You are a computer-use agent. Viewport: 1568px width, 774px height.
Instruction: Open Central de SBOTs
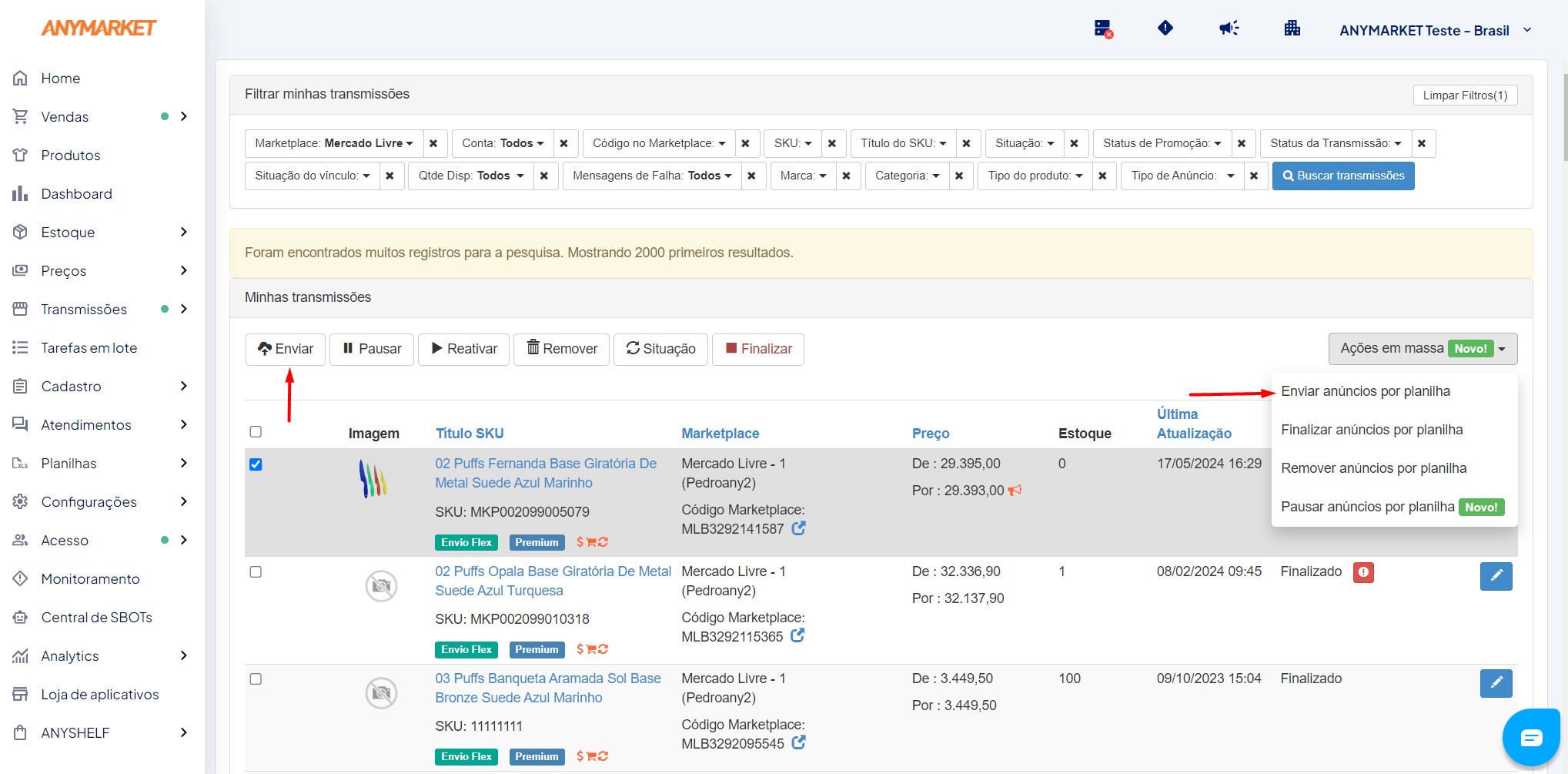(x=96, y=618)
